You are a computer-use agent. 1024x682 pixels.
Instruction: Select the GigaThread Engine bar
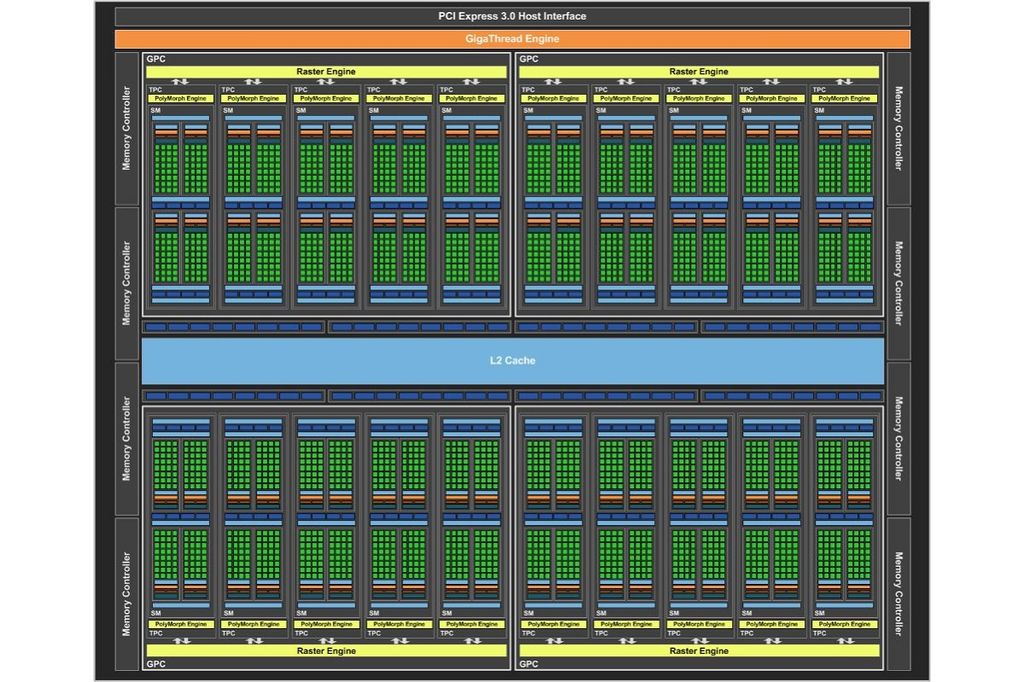pos(513,38)
